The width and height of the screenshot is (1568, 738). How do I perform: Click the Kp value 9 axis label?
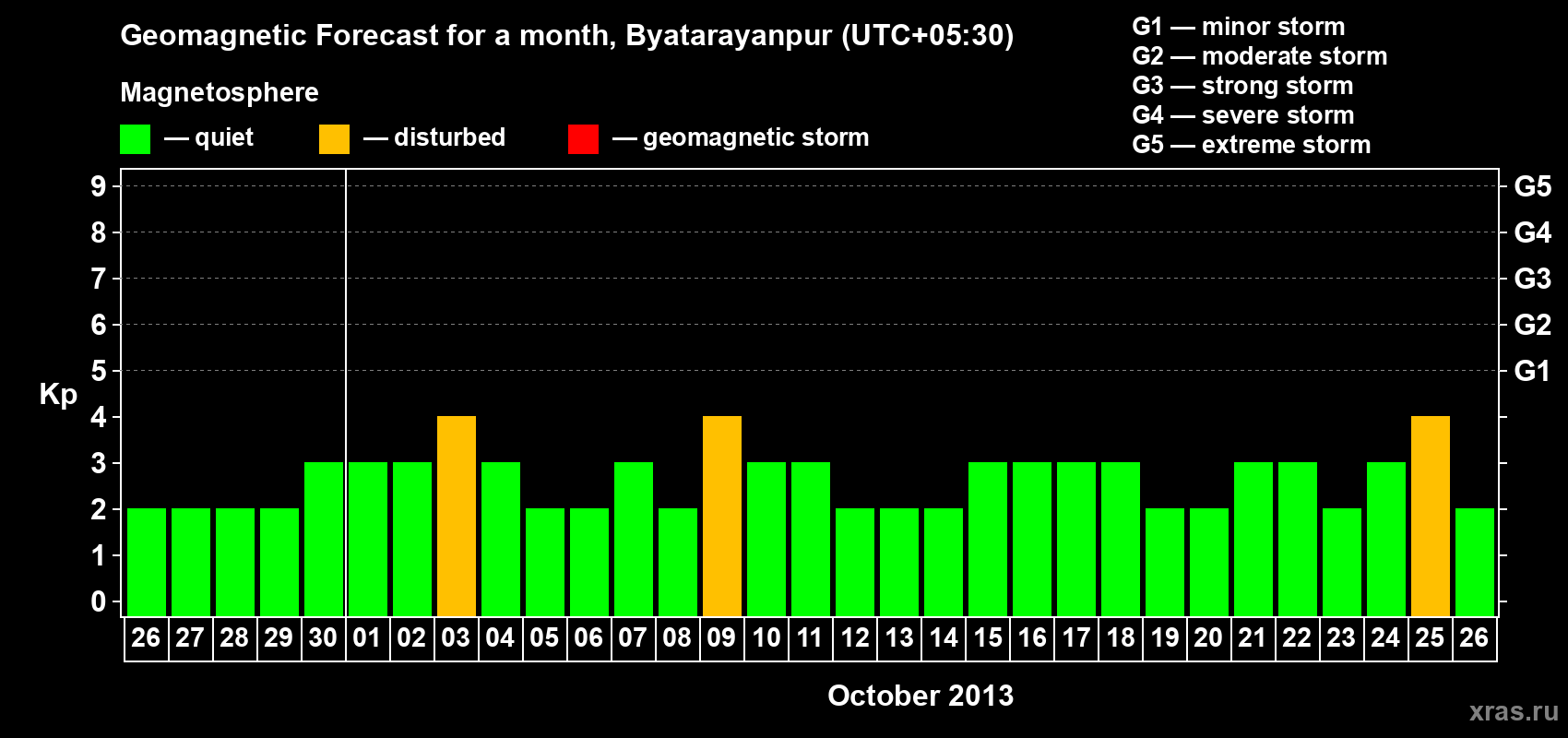[99, 186]
